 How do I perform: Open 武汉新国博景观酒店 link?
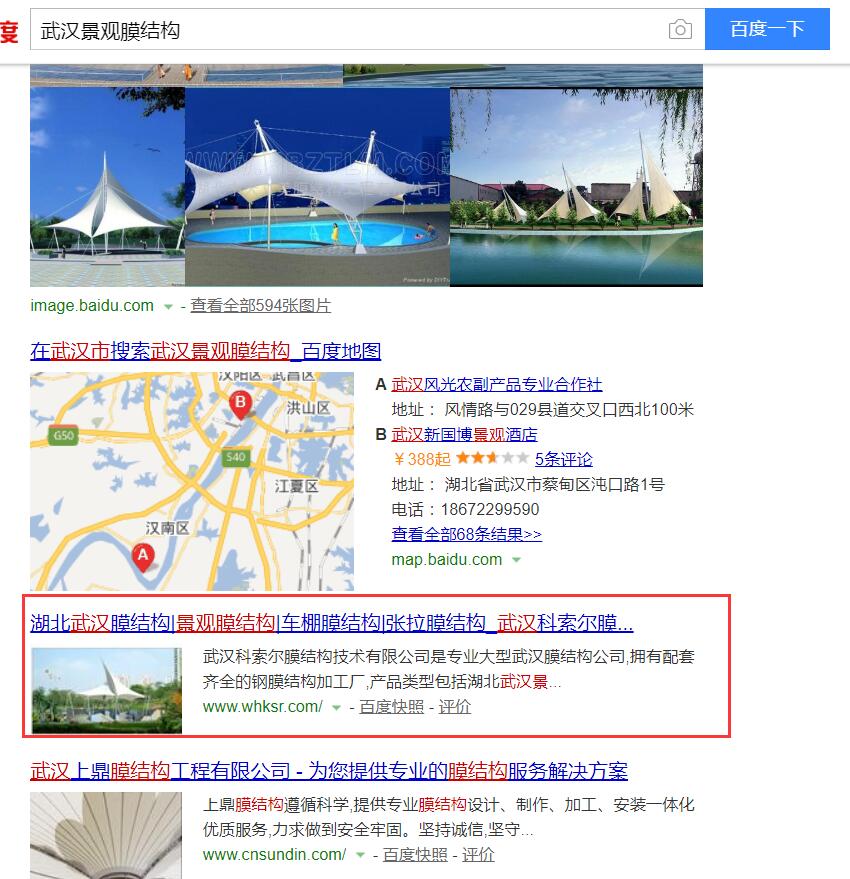pos(464,434)
